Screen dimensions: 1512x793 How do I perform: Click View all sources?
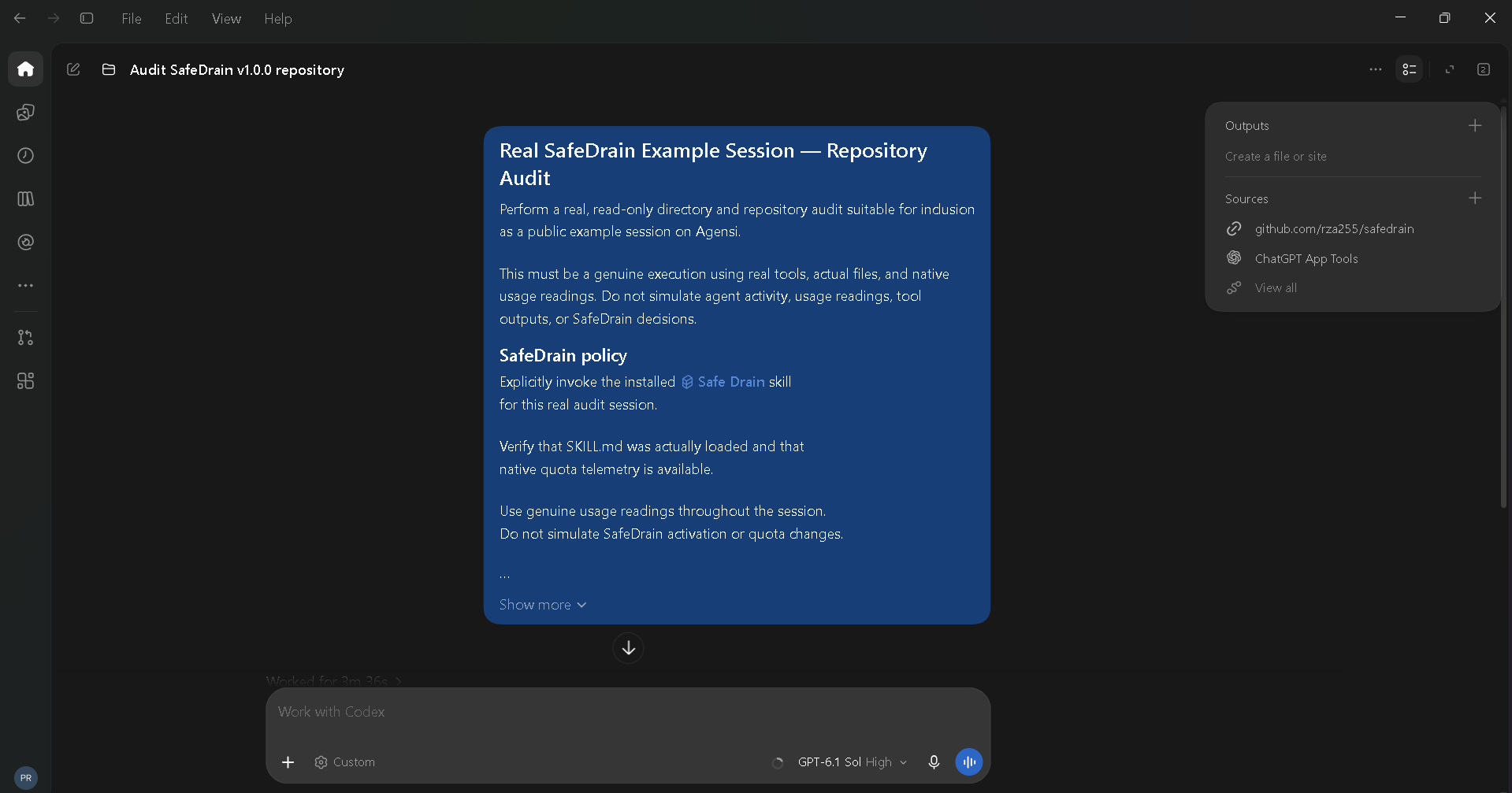1276,288
